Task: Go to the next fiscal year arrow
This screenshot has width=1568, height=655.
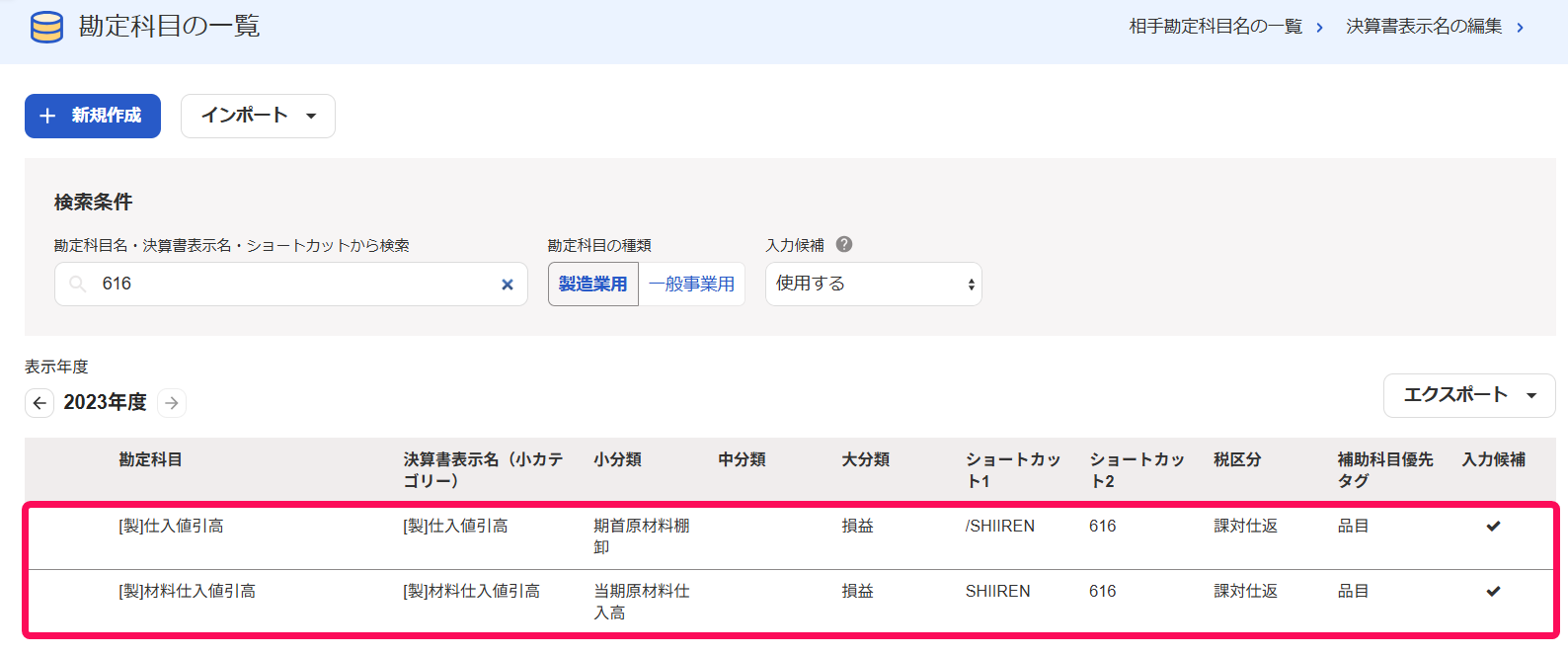Action: 172,403
